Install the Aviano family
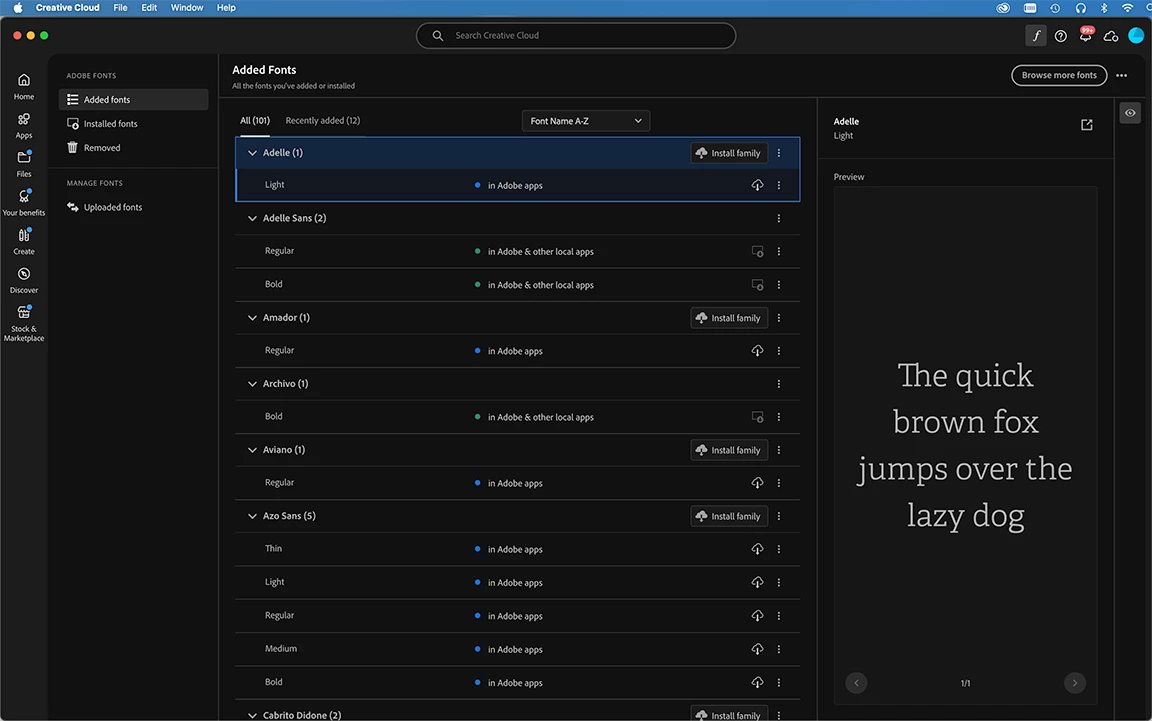The height and width of the screenshot is (721, 1152). [729, 450]
